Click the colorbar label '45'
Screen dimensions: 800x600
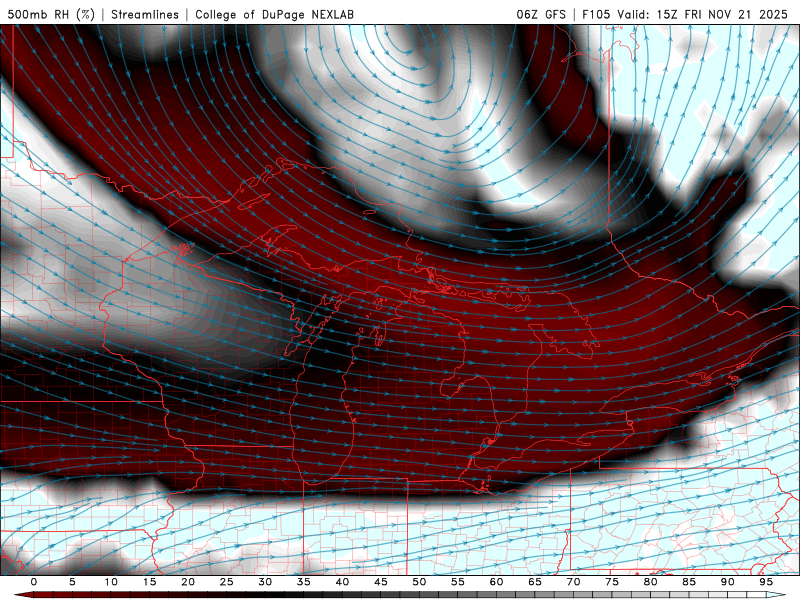tap(381, 582)
